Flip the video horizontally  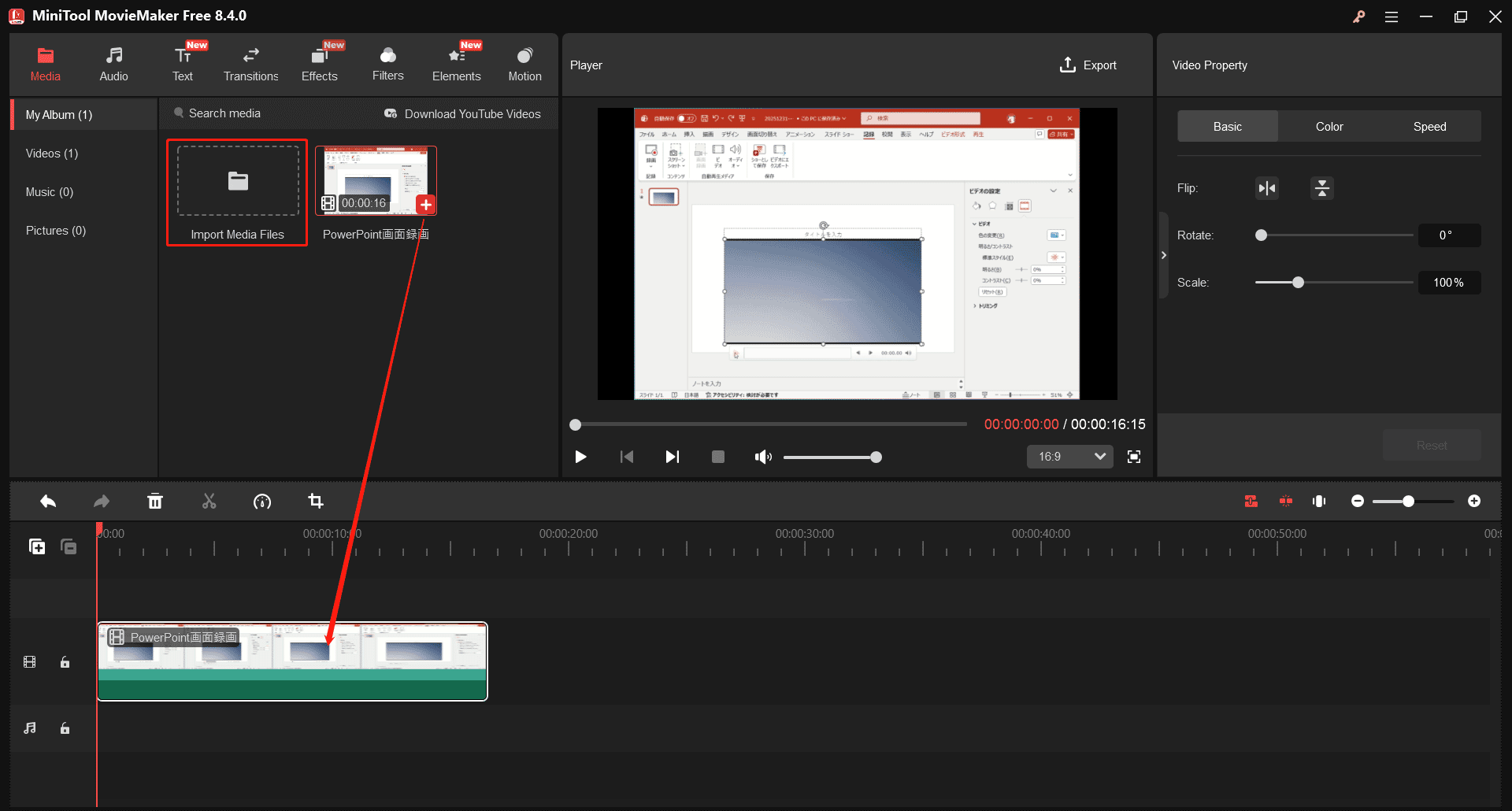[x=1266, y=188]
